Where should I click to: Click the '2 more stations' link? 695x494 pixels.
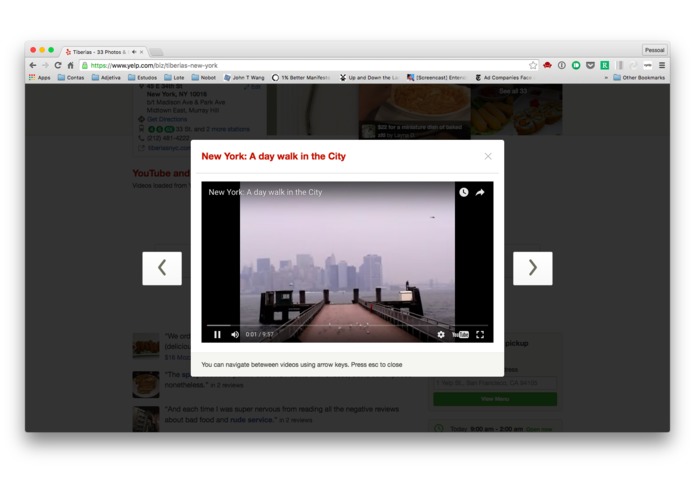(x=228, y=129)
